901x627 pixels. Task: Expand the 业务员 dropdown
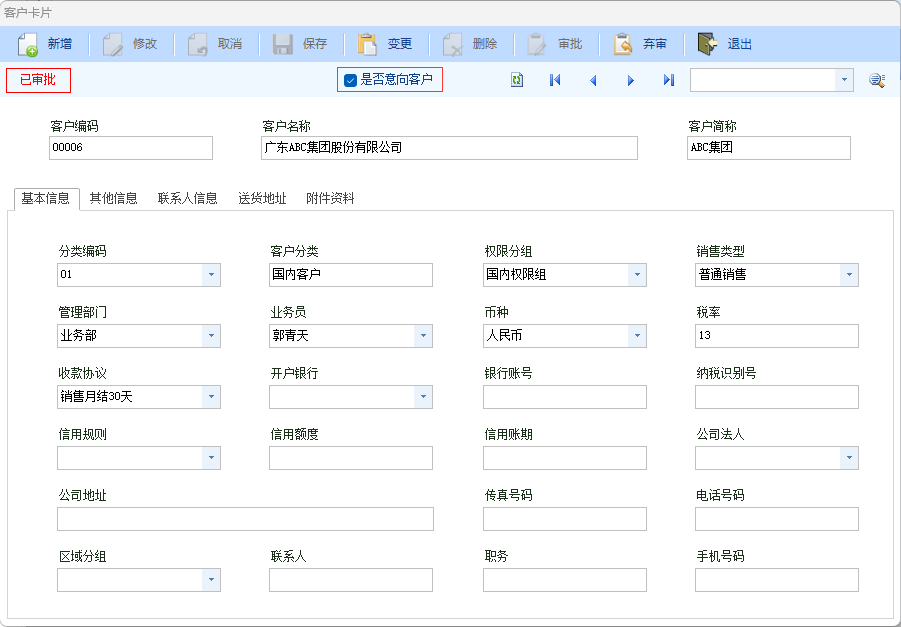(x=423, y=336)
